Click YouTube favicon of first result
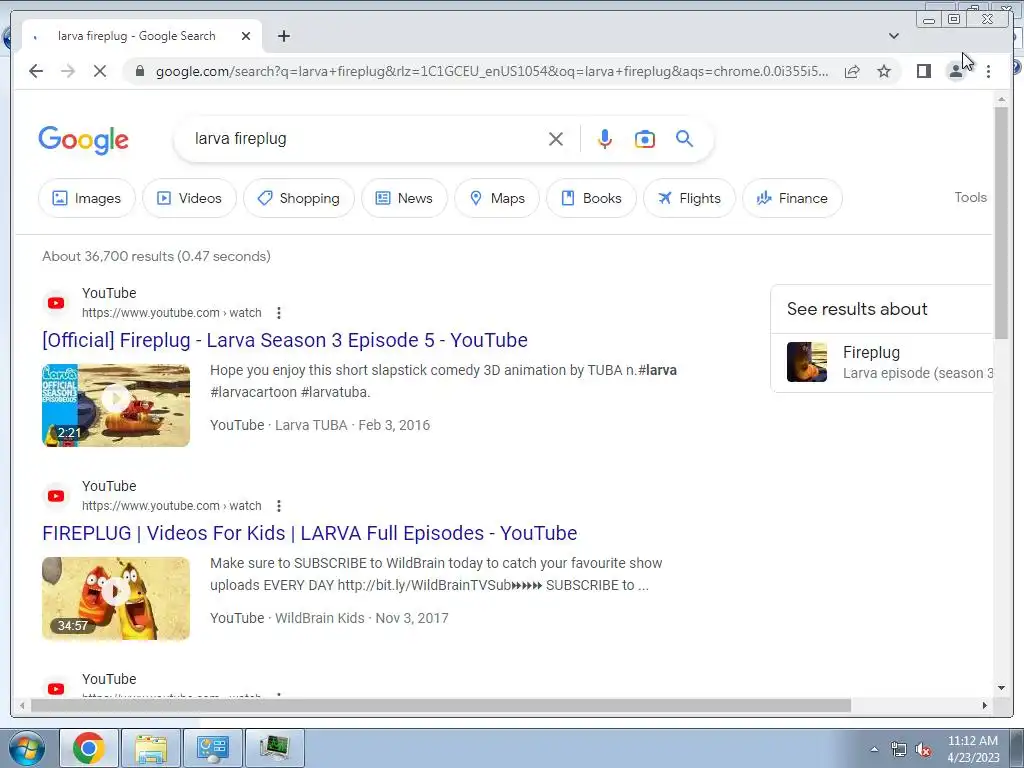Image resolution: width=1024 pixels, height=768 pixels. [56, 303]
